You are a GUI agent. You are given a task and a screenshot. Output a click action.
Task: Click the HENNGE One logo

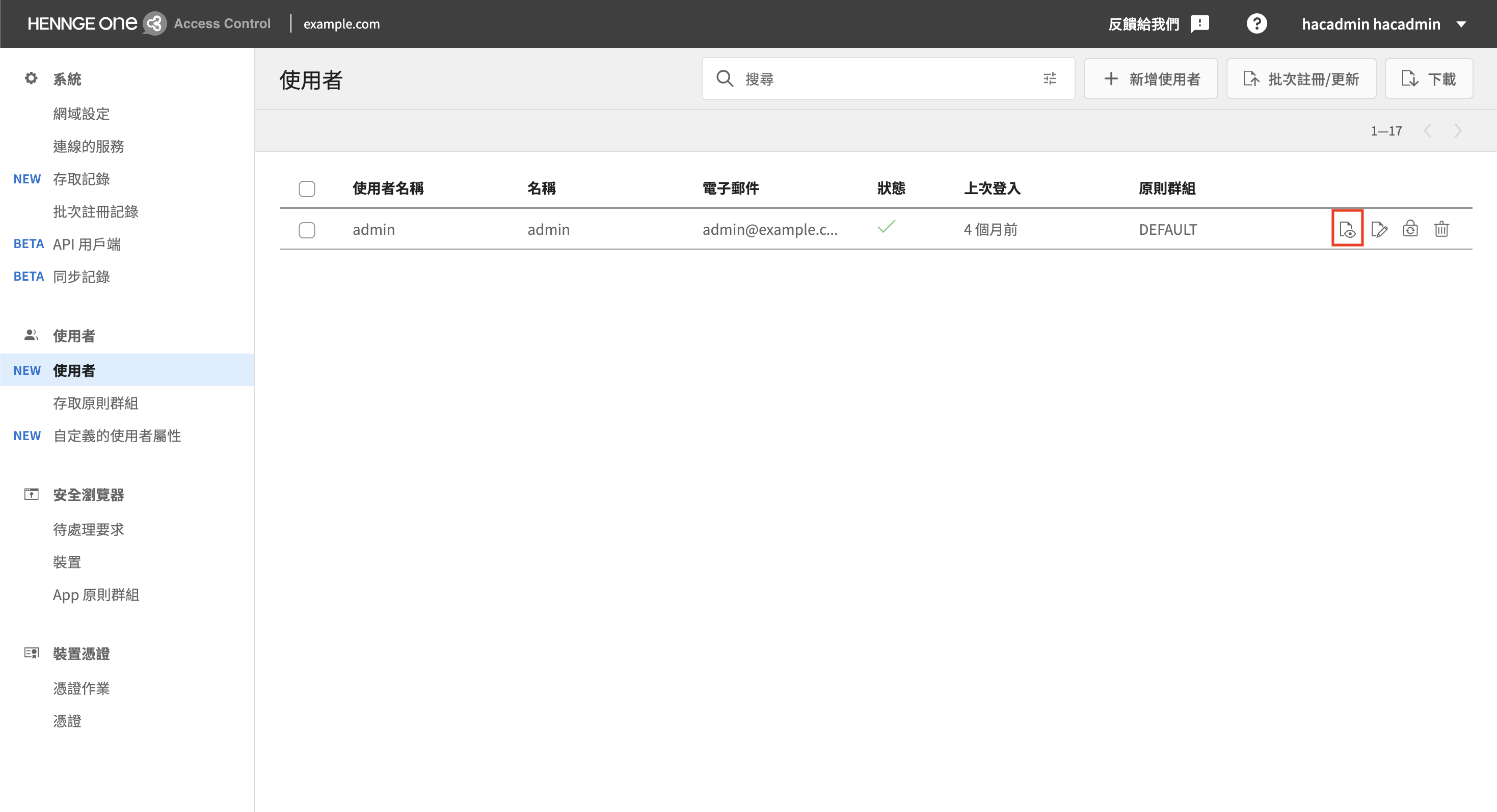[x=97, y=23]
